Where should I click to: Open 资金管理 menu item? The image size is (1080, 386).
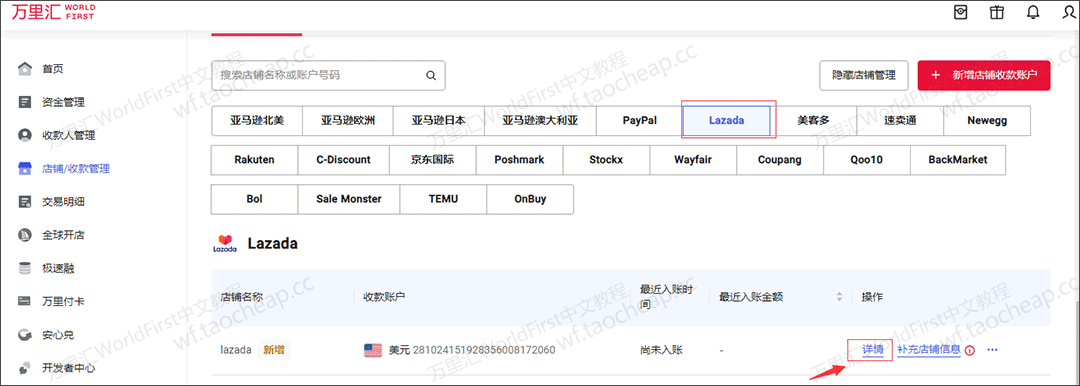(x=63, y=102)
